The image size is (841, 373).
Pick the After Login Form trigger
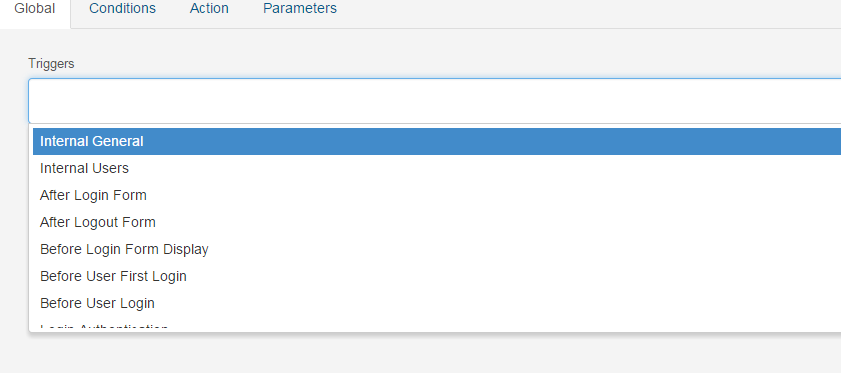pyautogui.click(x=437, y=195)
